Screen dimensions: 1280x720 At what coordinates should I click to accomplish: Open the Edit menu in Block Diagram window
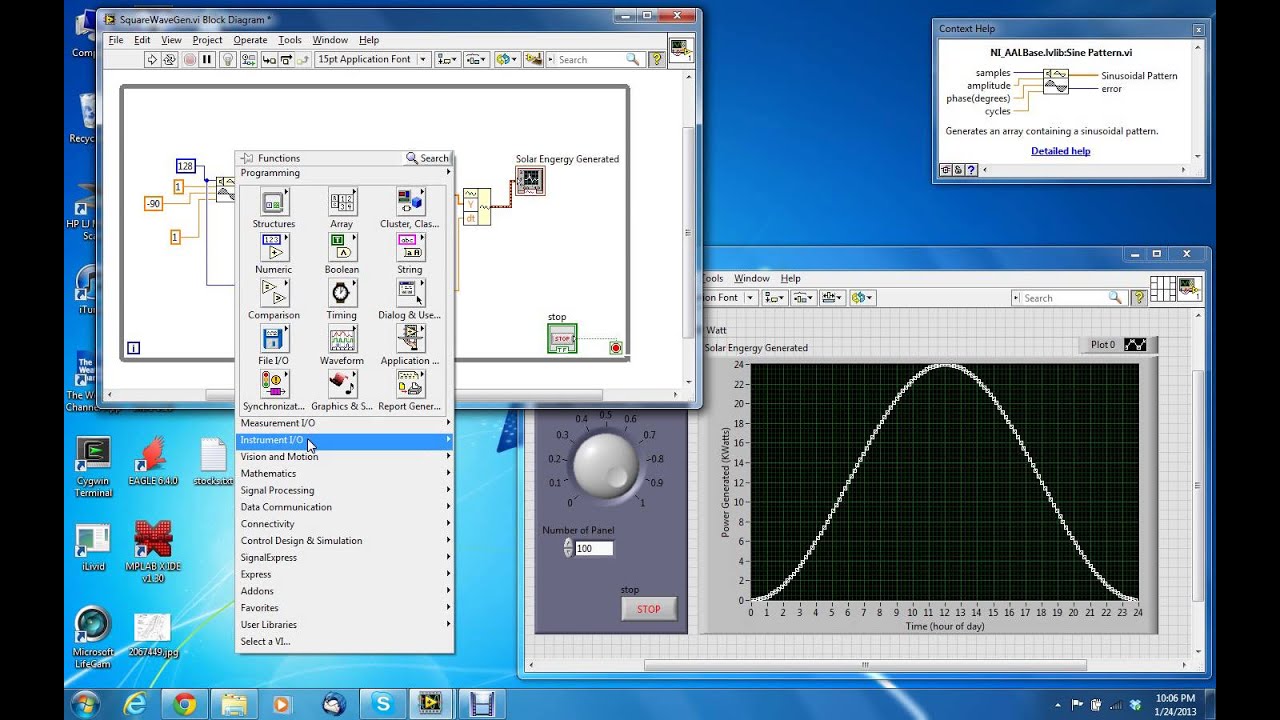click(142, 40)
